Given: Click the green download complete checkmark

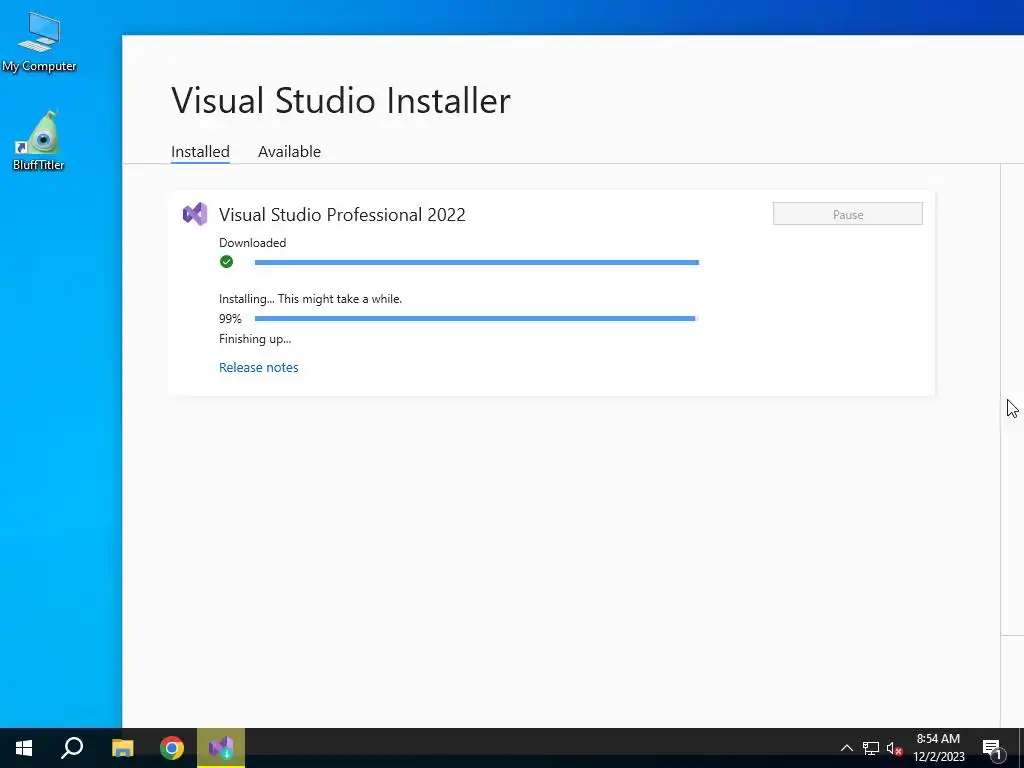Looking at the screenshot, I should (227, 262).
